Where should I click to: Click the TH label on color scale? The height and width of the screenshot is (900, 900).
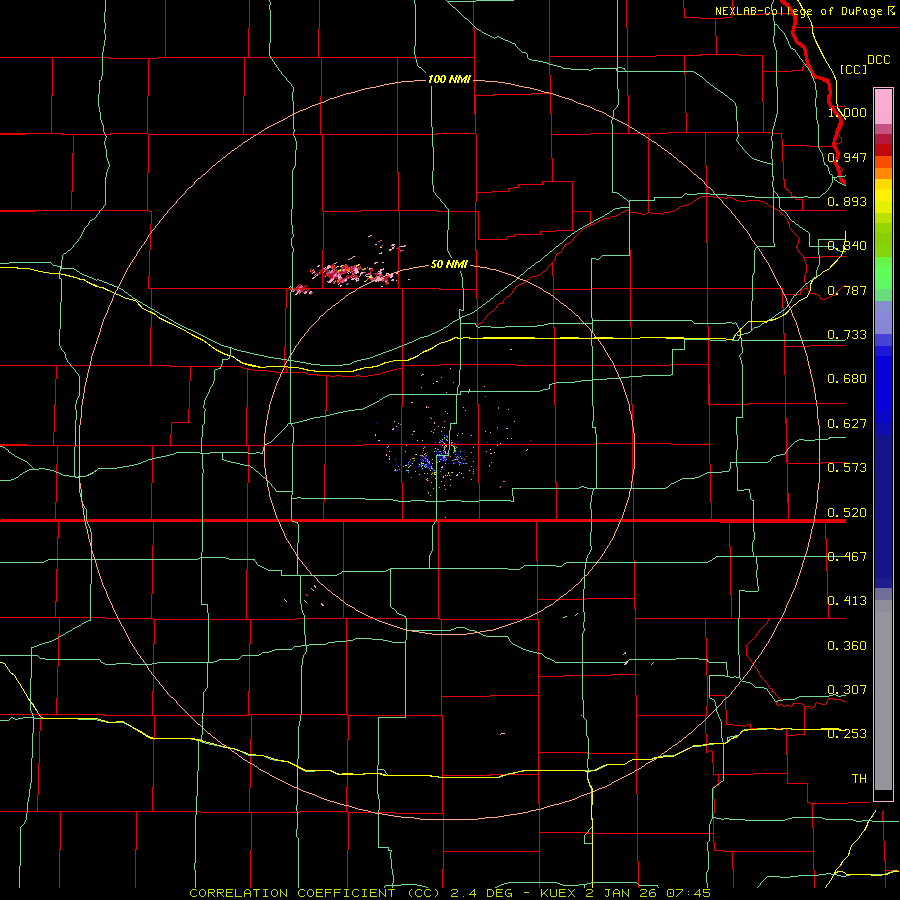[859, 779]
